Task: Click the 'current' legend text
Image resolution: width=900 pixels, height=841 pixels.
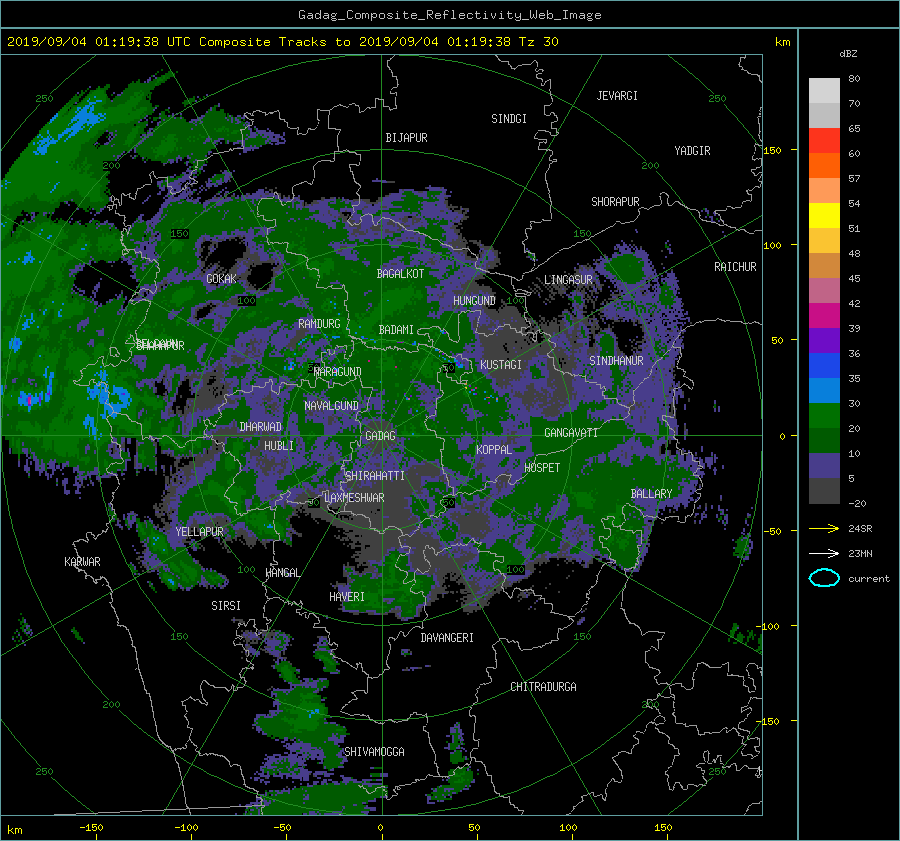Action: (869, 579)
